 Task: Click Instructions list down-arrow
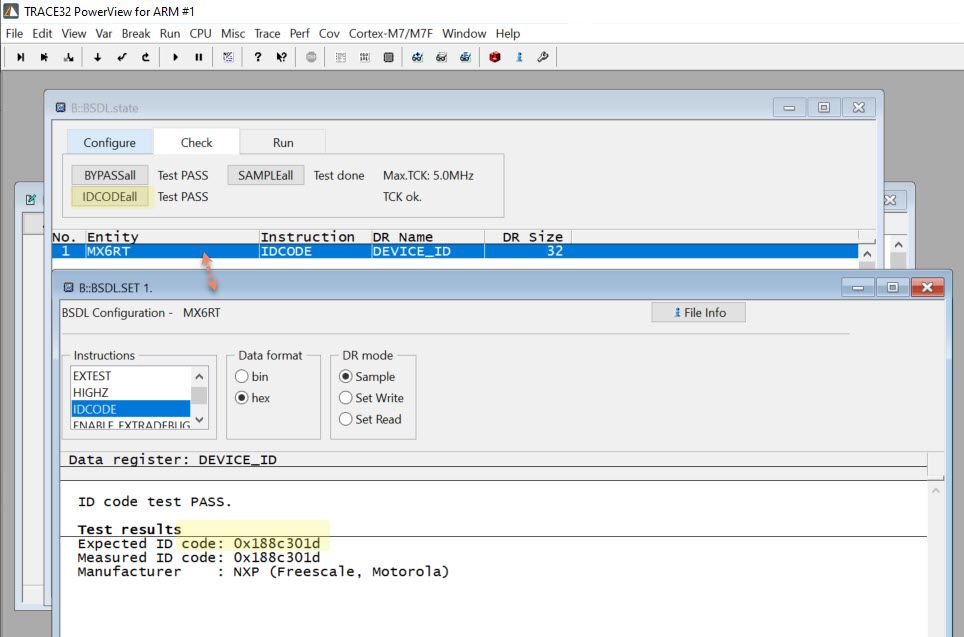pos(199,419)
